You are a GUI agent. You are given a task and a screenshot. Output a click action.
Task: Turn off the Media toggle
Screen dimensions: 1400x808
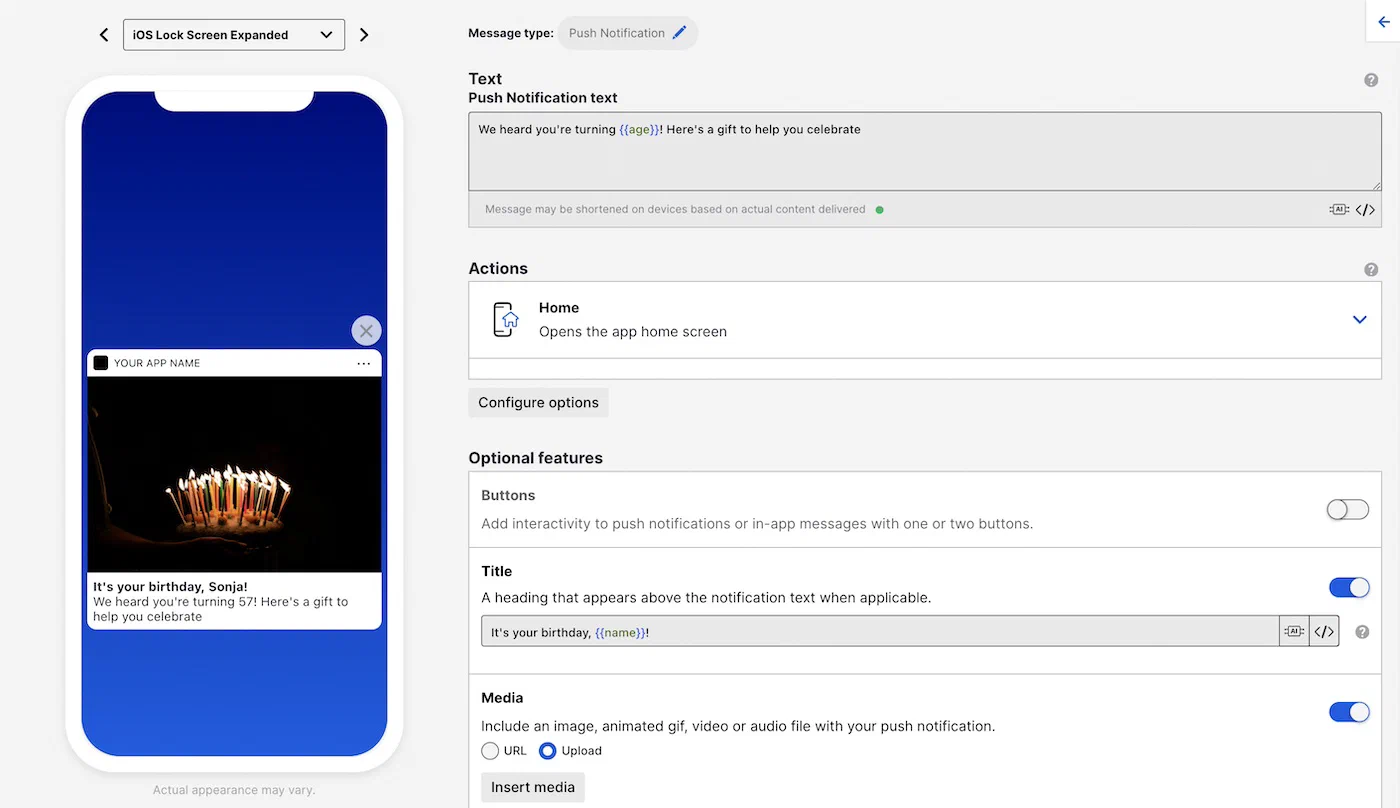tap(1349, 711)
